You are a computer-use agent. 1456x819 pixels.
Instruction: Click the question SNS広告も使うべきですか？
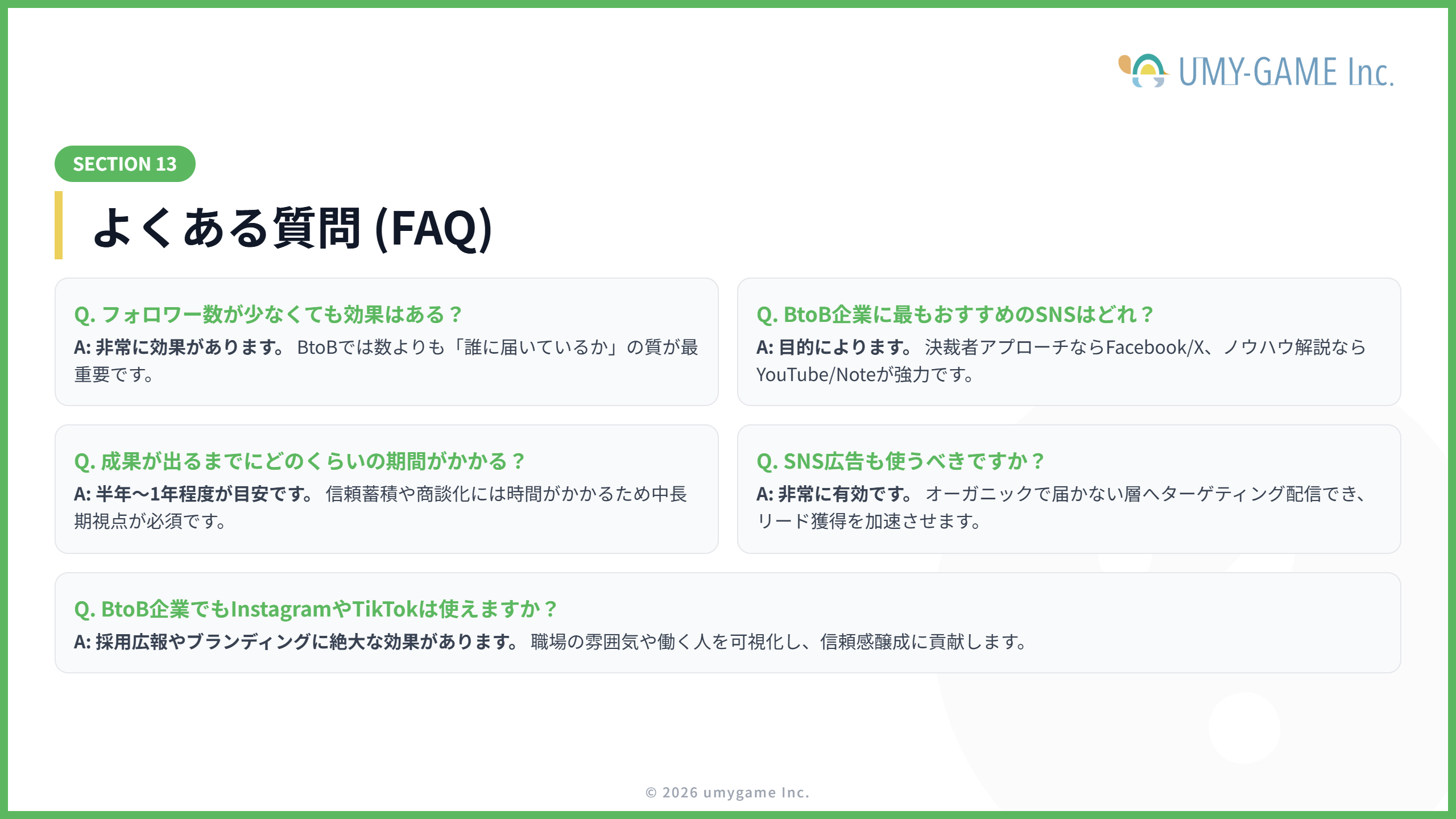pyautogui.click(x=901, y=461)
